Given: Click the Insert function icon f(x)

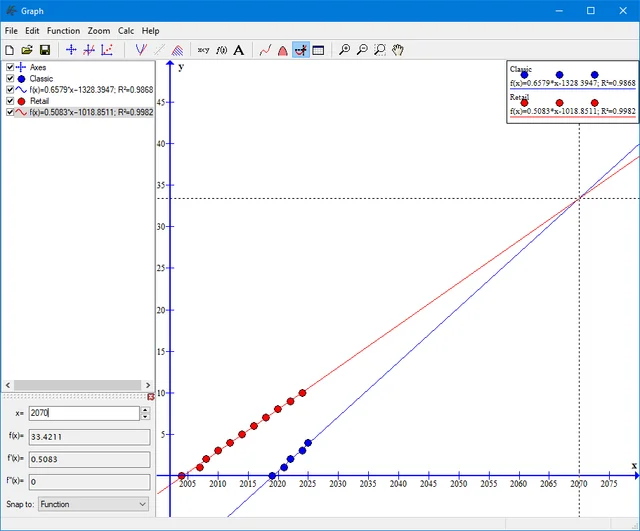Looking at the screenshot, I should click(x=221, y=49).
